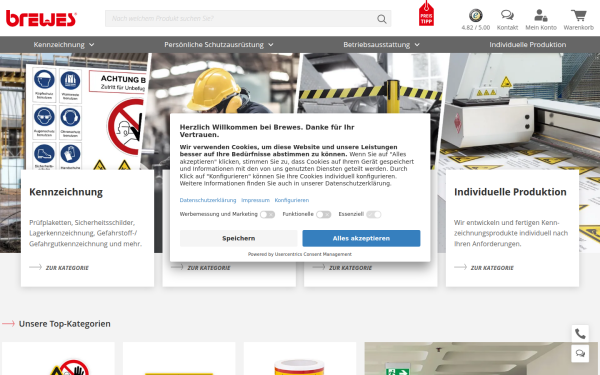
Task: Toggle Werbemessung und Marketing cookies
Action: click(267, 215)
